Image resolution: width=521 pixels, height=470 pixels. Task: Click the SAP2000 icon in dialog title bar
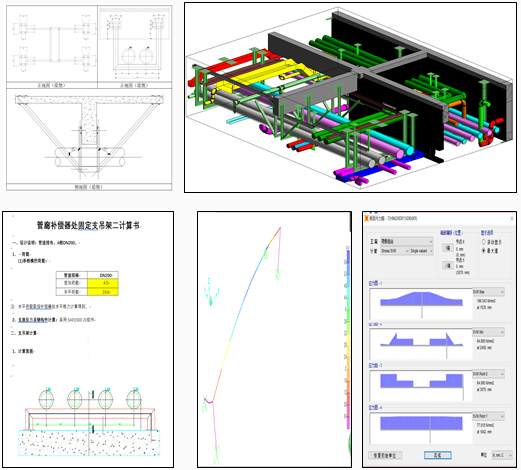pyautogui.click(x=367, y=218)
